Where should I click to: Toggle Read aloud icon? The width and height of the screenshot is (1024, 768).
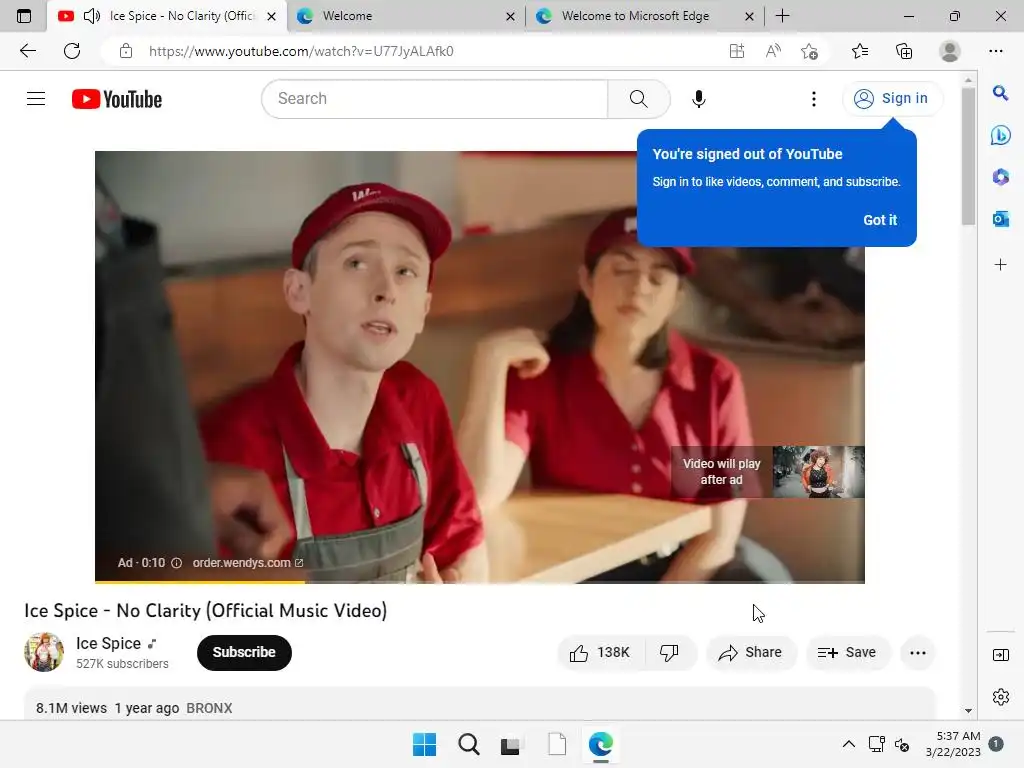[x=773, y=51]
